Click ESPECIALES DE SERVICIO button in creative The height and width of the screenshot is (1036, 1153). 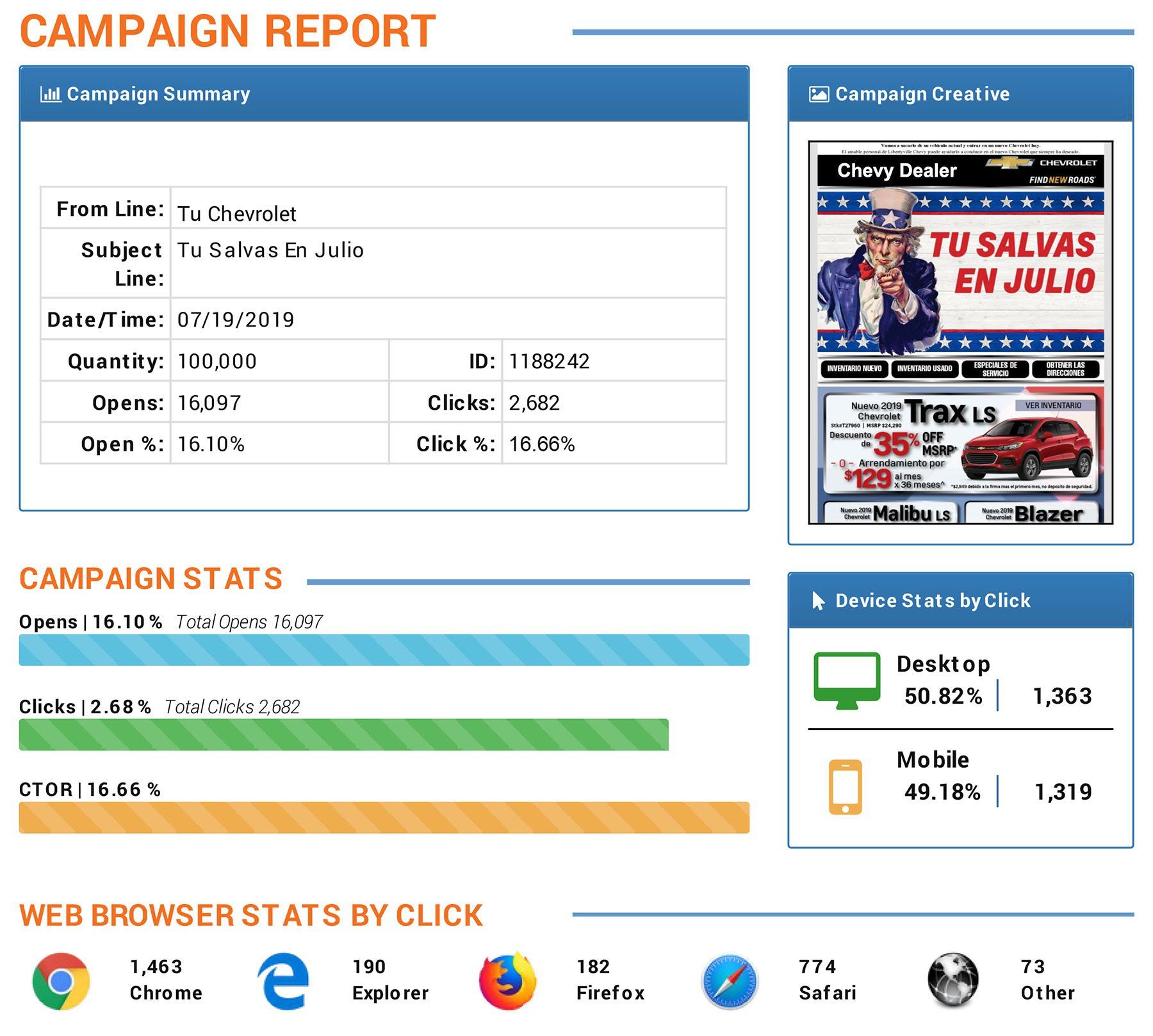click(x=995, y=369)
